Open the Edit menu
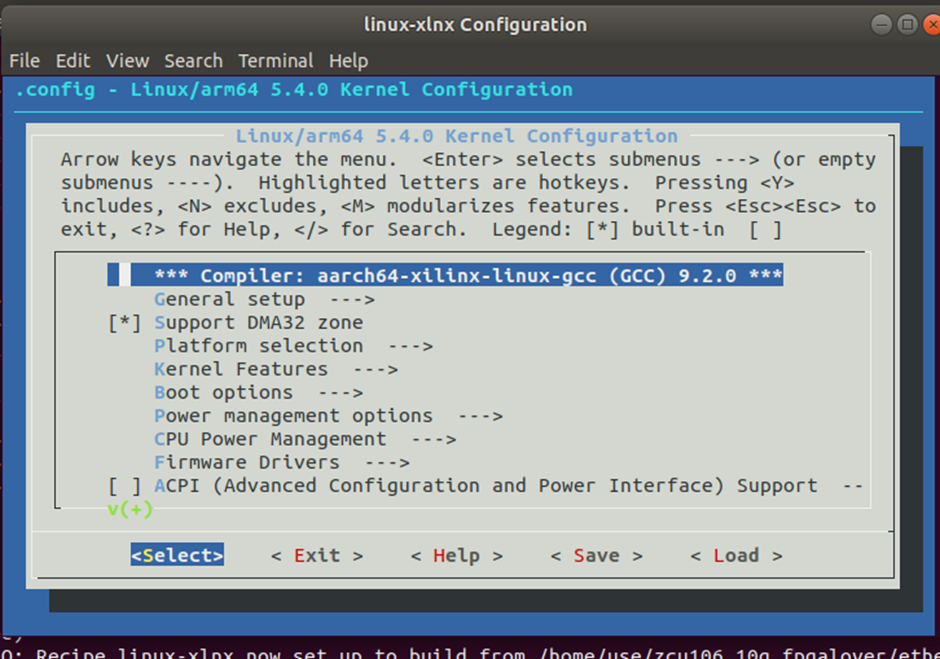The width and height of the screenshot is (940, 659). tap(73, 61)
